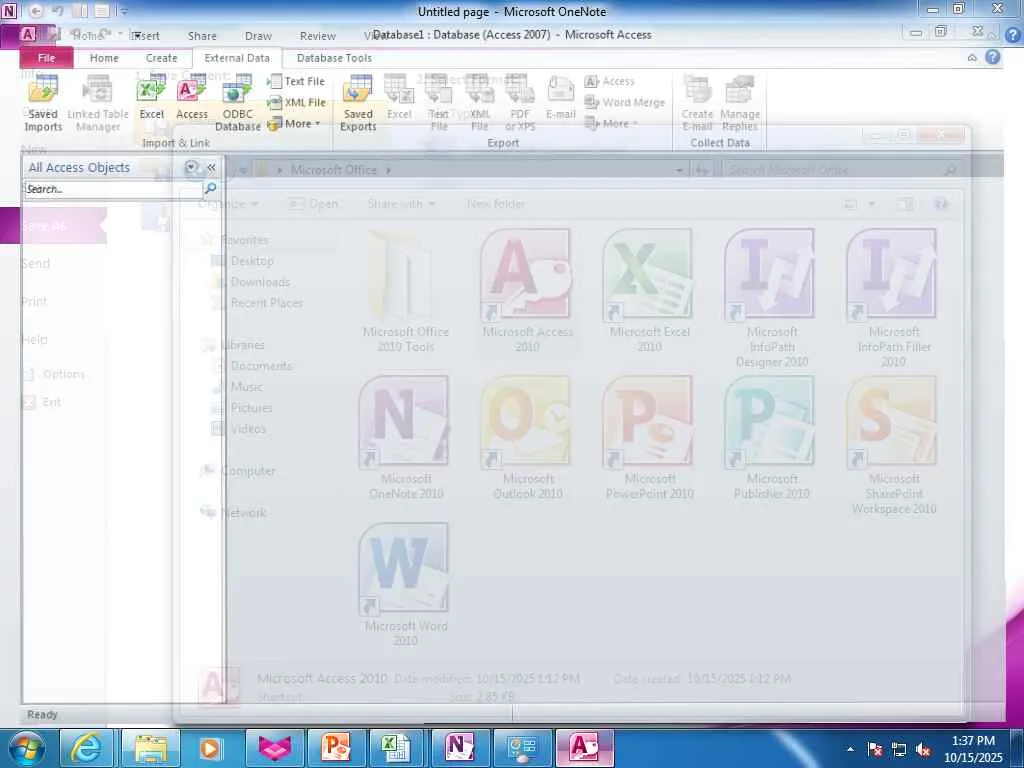Import from Access database in Import & Link
Image resolution: width=1024 pixels, height=768 pixels.
tap(191, 98)
